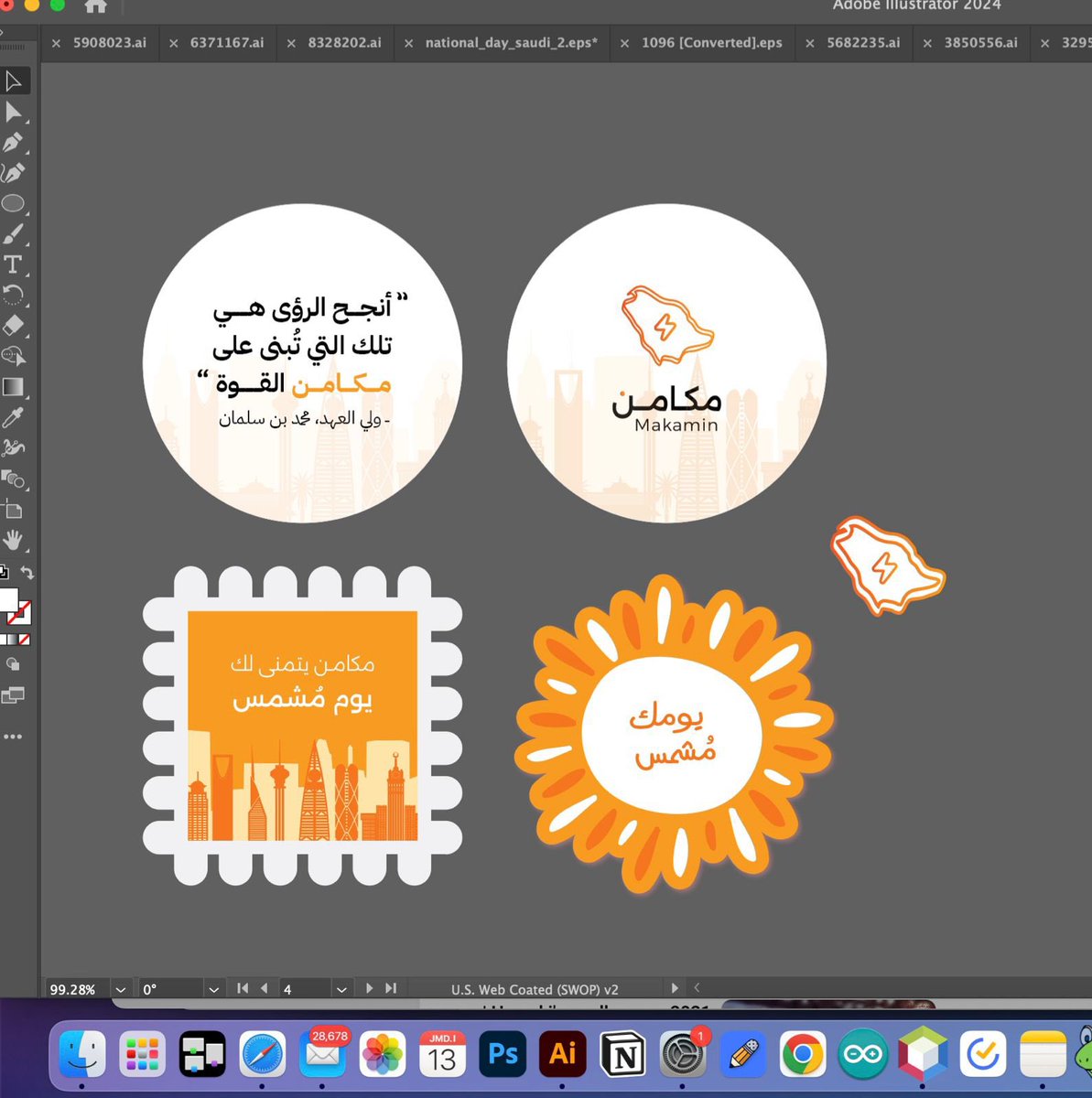The image size is (1092, 1098).
Task: Go to the Illustrator Home screen
Action: 95,6
